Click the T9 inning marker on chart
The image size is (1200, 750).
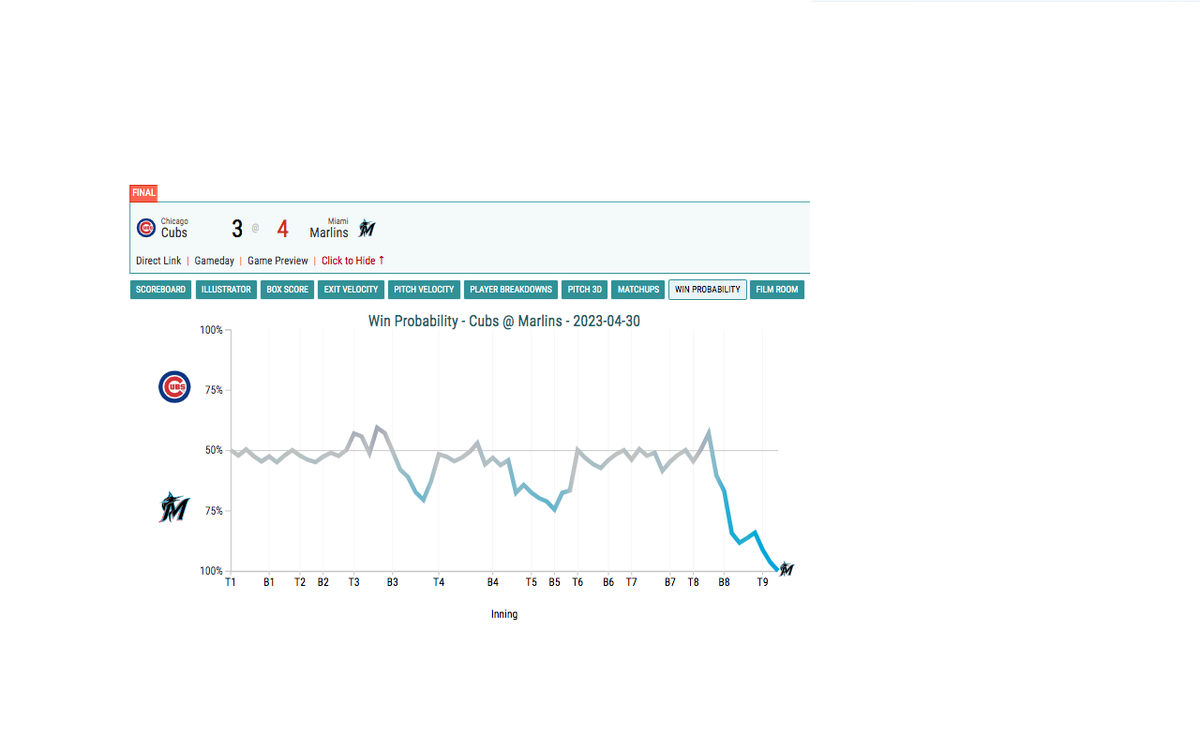pyautogui.click(x=762, y=582)
